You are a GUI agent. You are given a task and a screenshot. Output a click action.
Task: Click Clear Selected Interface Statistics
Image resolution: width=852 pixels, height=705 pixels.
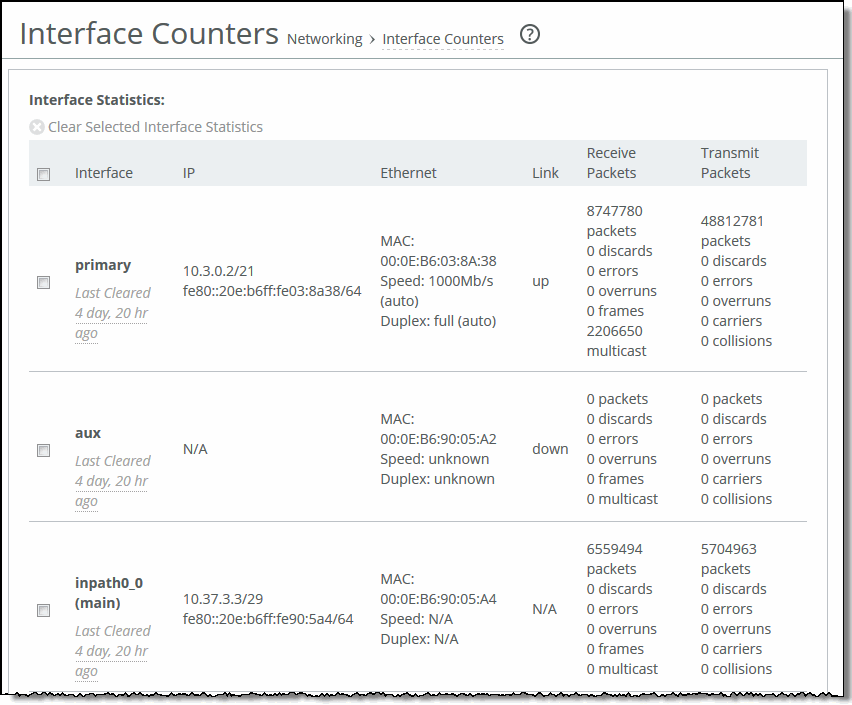pyautogui.click(x=155, y=127)
